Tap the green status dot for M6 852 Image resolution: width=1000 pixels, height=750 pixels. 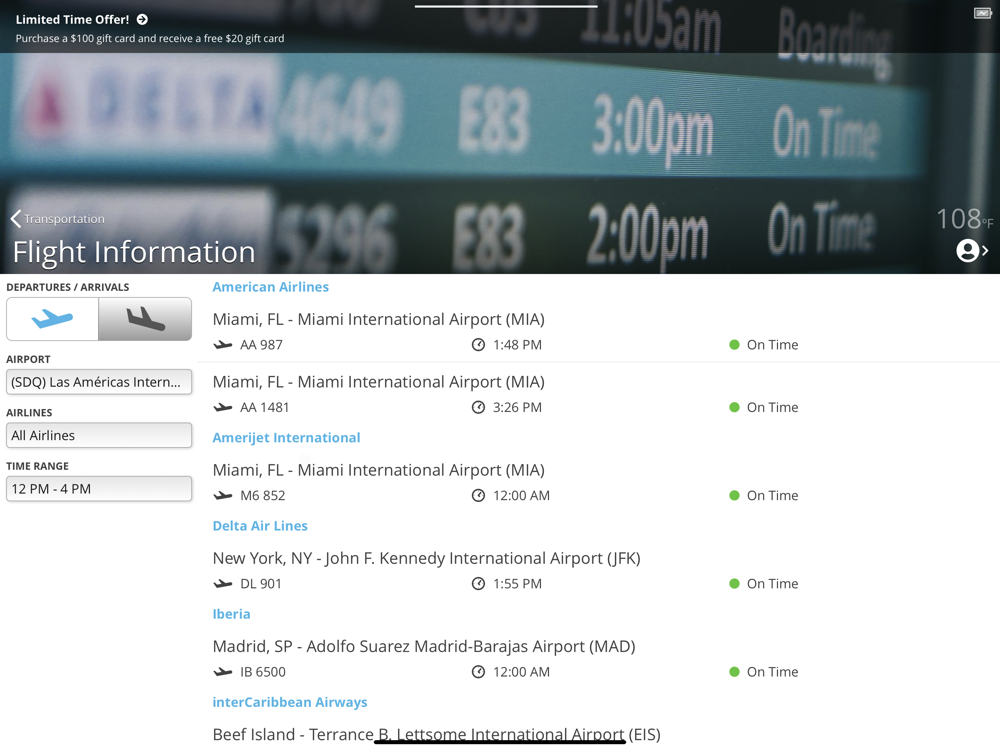734,496
